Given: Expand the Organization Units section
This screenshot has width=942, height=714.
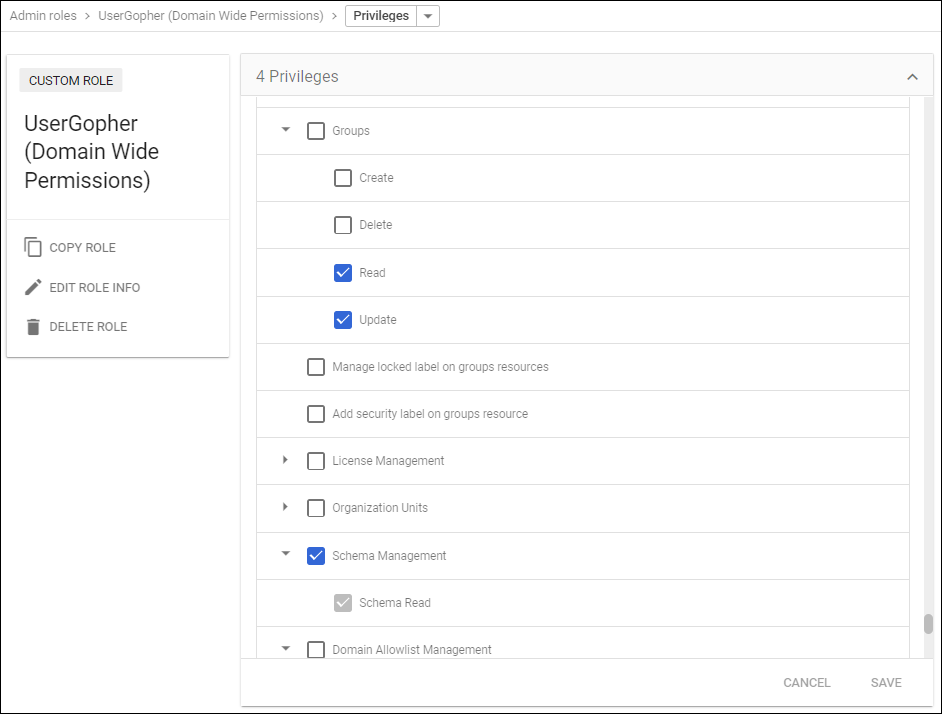Looking at the screenshot, I should pyautogui.click(x=285, y=507).
